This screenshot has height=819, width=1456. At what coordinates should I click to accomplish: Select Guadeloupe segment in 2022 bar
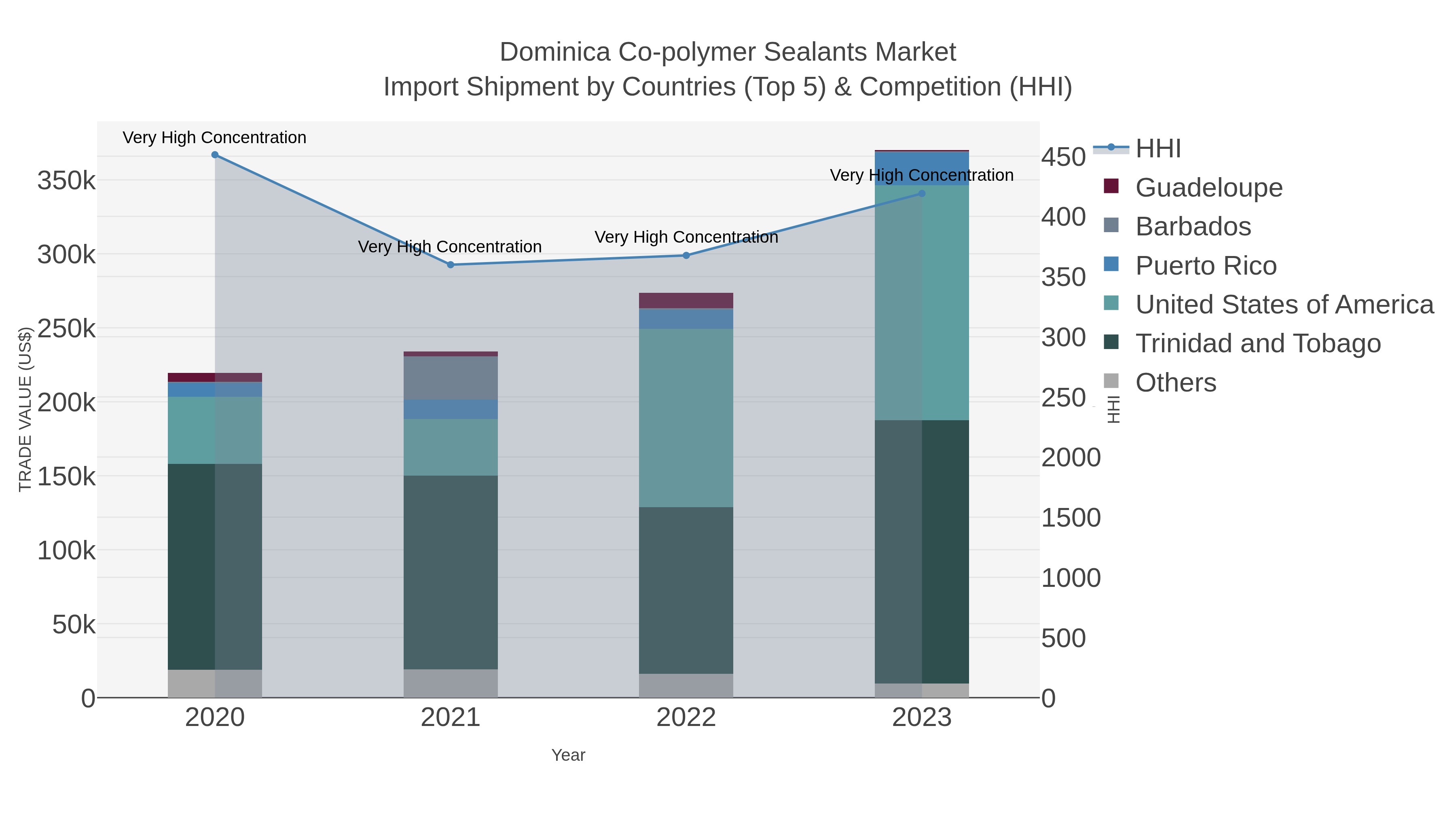(x=686, y=301)
